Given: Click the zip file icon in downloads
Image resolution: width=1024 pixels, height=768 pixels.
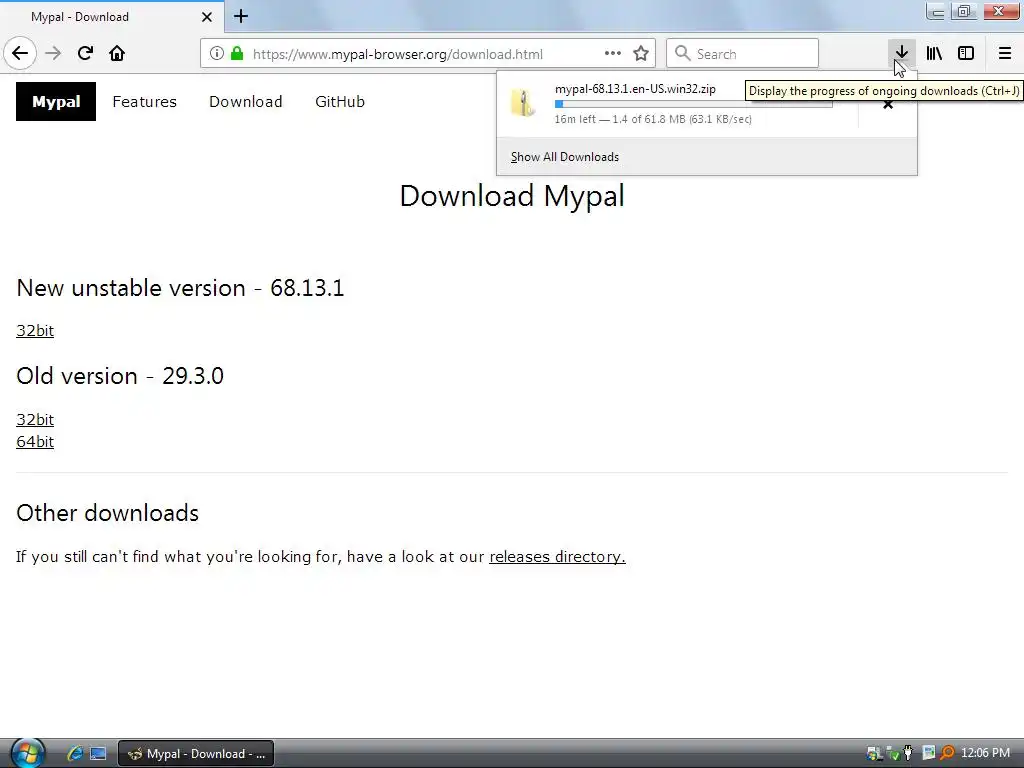Looking at the screenshot, I should tap(523, 103).
